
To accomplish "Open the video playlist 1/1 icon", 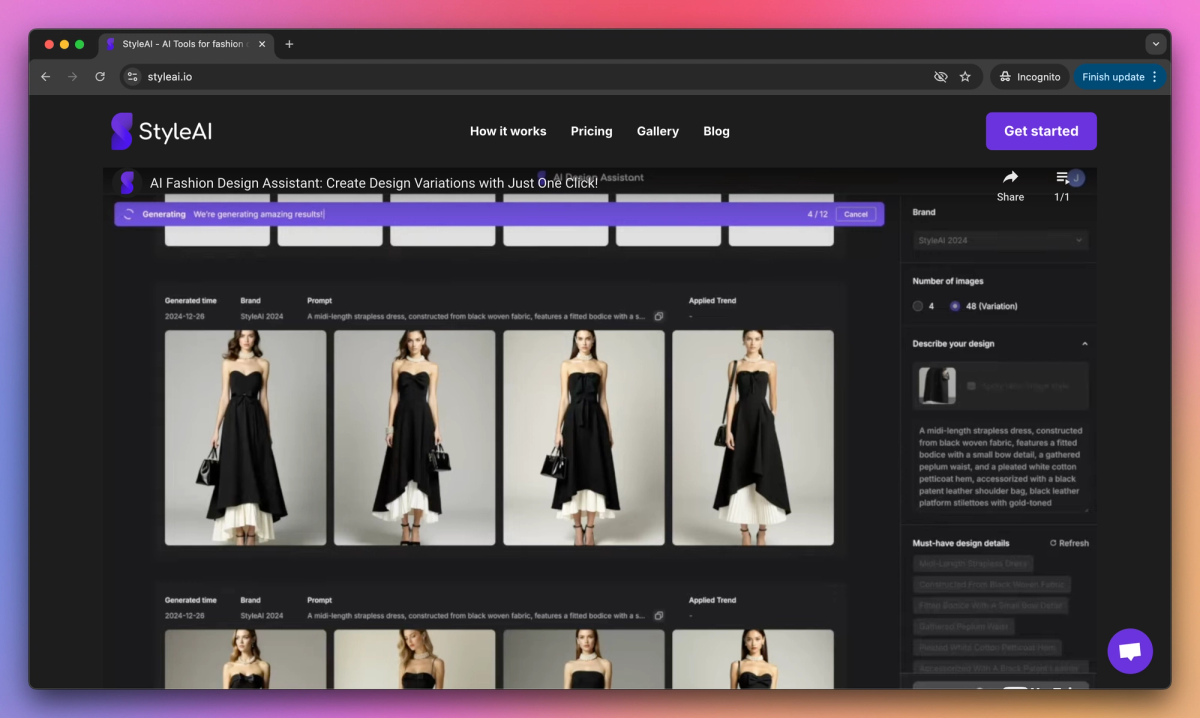I will click(1062, 178).
